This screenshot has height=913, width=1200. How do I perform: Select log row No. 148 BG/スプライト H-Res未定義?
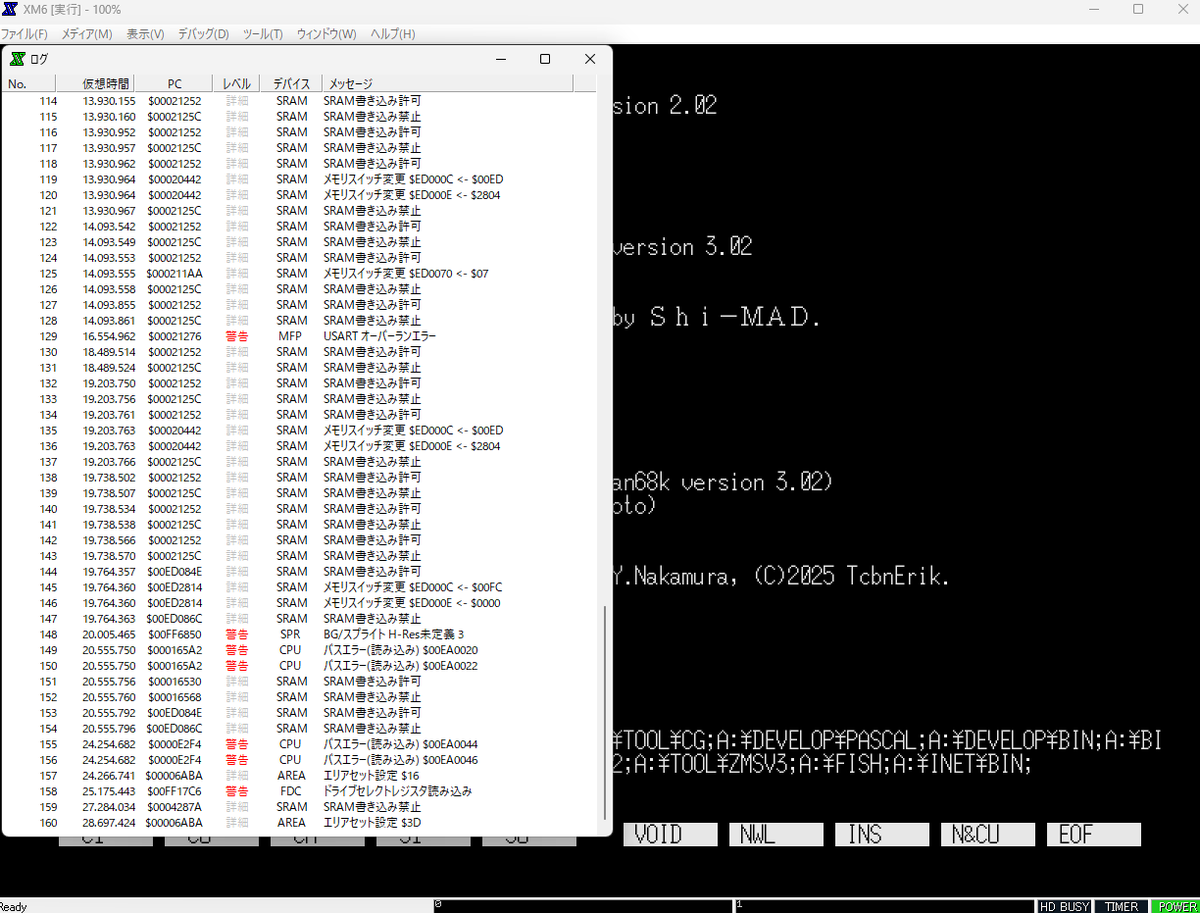[x=300, y=634]
